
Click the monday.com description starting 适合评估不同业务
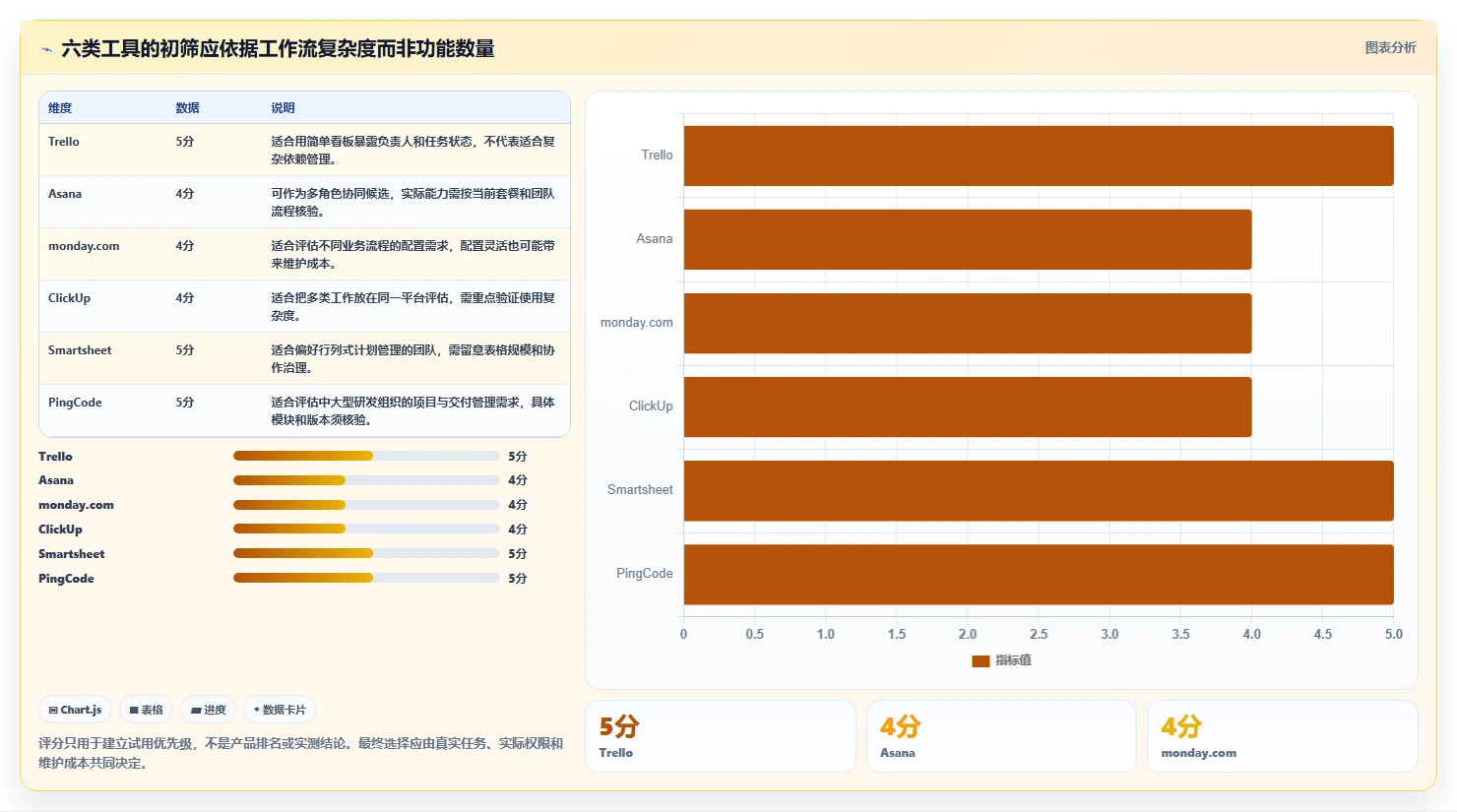point(413,255)
